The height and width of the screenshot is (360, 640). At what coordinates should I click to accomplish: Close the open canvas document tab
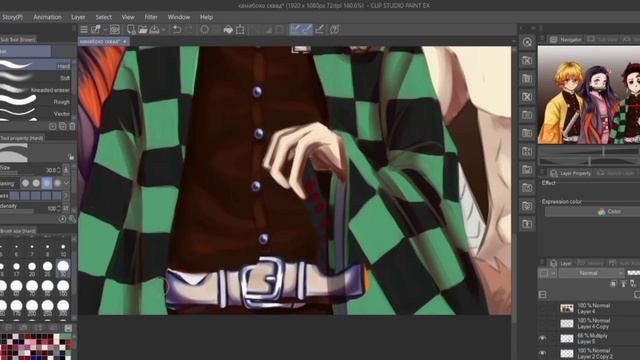[x=125, y=41]
